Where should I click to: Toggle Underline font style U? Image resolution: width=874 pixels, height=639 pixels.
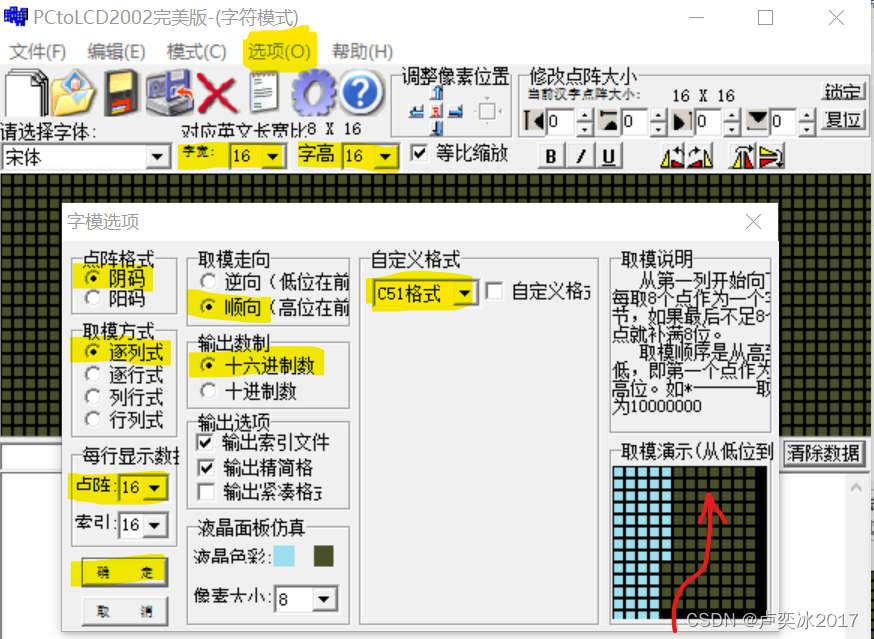click(609, 156)
